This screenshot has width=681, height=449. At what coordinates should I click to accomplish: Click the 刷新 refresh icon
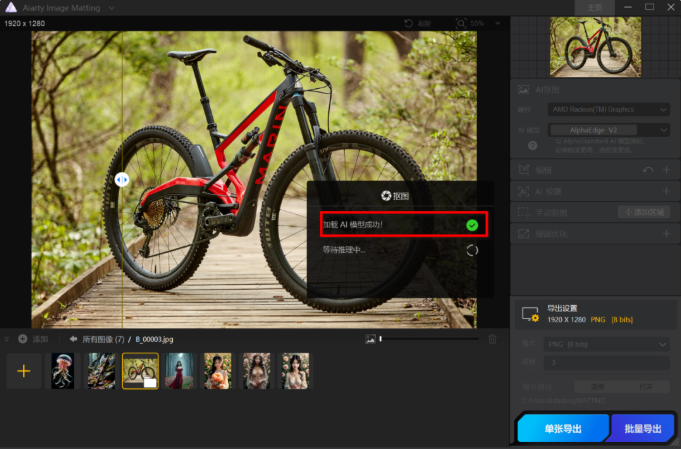(408, 23)
